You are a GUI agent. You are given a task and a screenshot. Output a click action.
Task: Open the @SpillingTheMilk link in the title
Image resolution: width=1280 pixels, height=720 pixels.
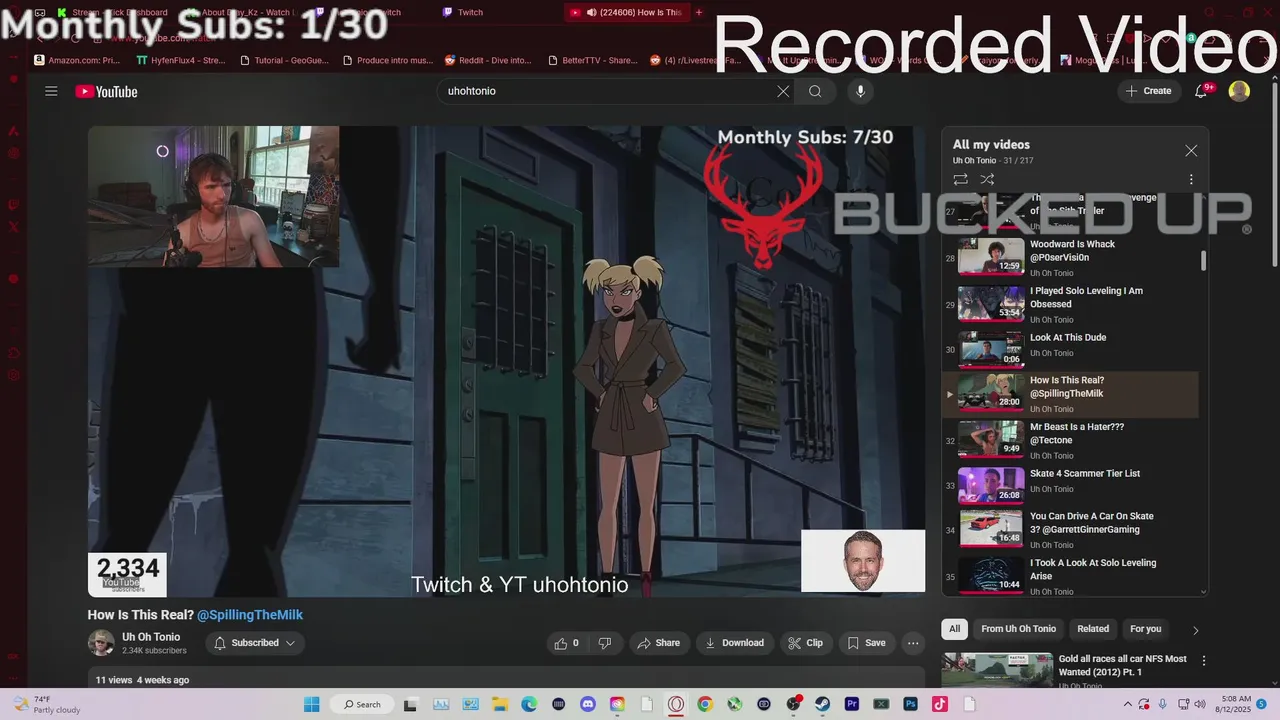[x=250, y=615]
